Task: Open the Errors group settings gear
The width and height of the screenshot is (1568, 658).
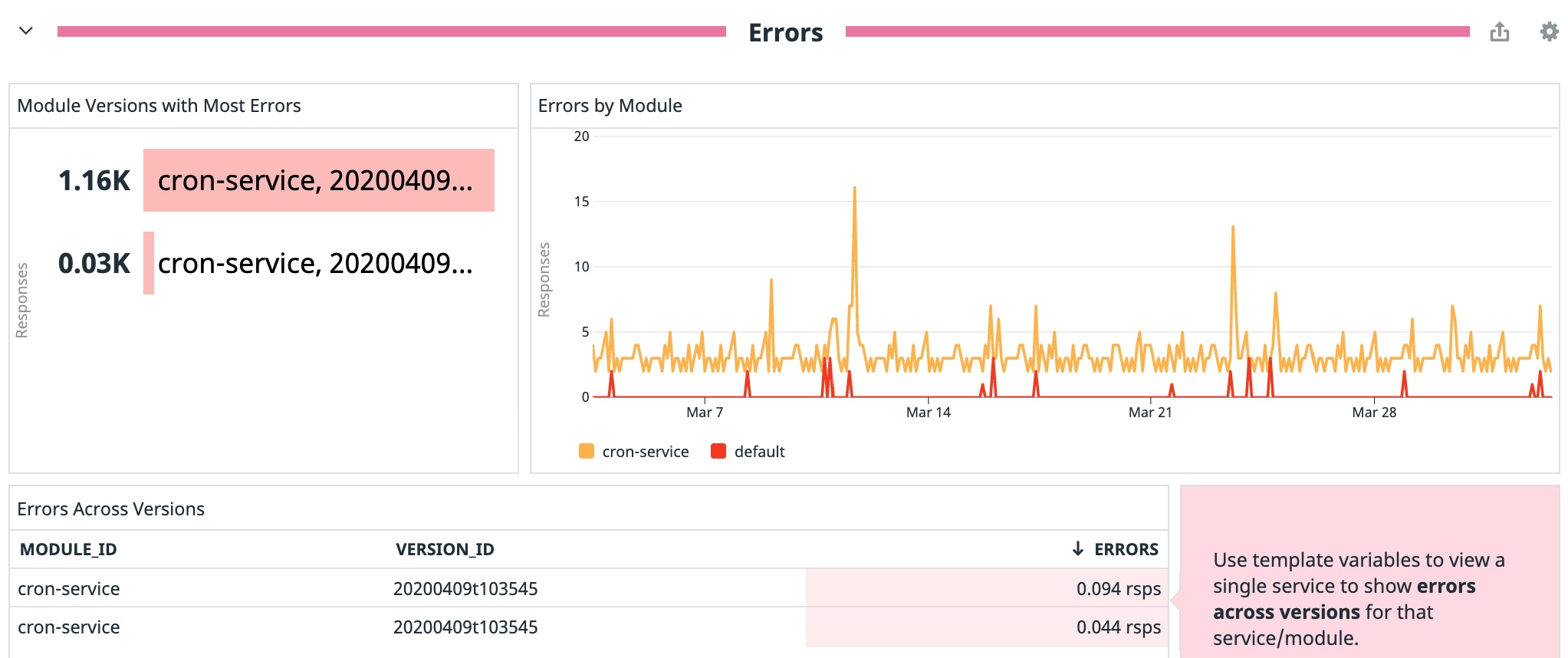Action: pos(1549,32)
